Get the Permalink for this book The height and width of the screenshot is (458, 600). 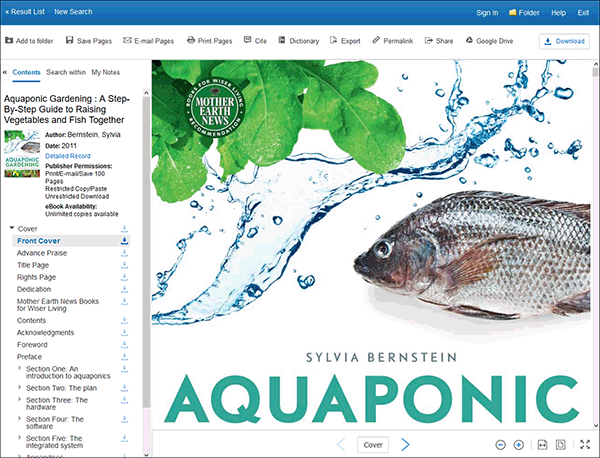coord(393,40)
